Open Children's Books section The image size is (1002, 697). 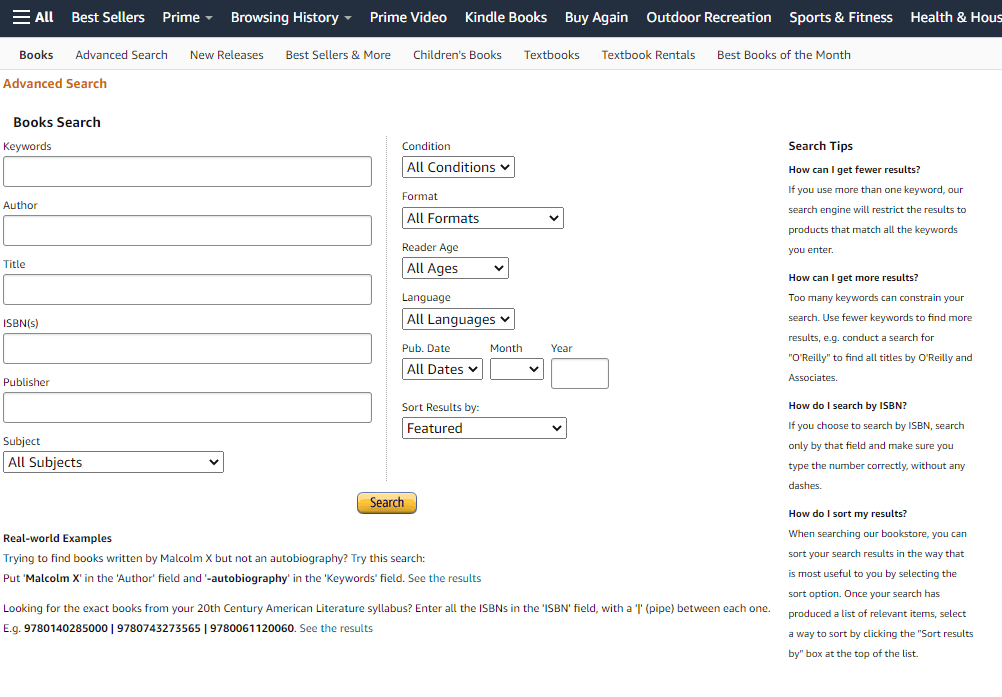[457, 55]
